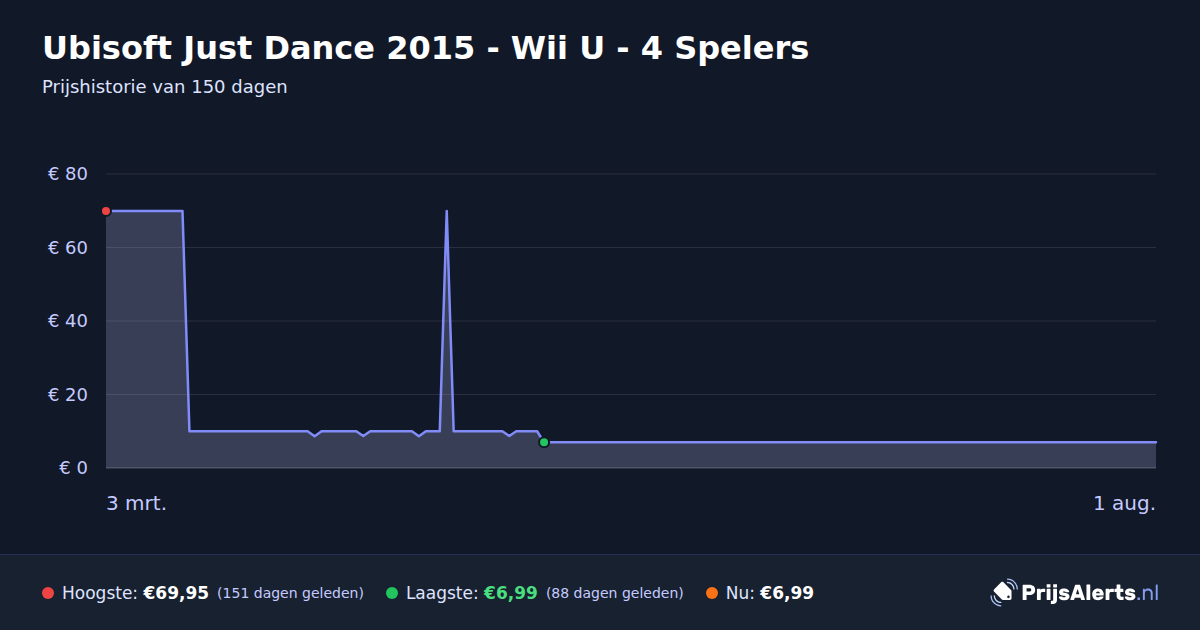This screenshot has height=630, width=1200.
Task: Click the € 0 axis label
Action: [73, 468]
